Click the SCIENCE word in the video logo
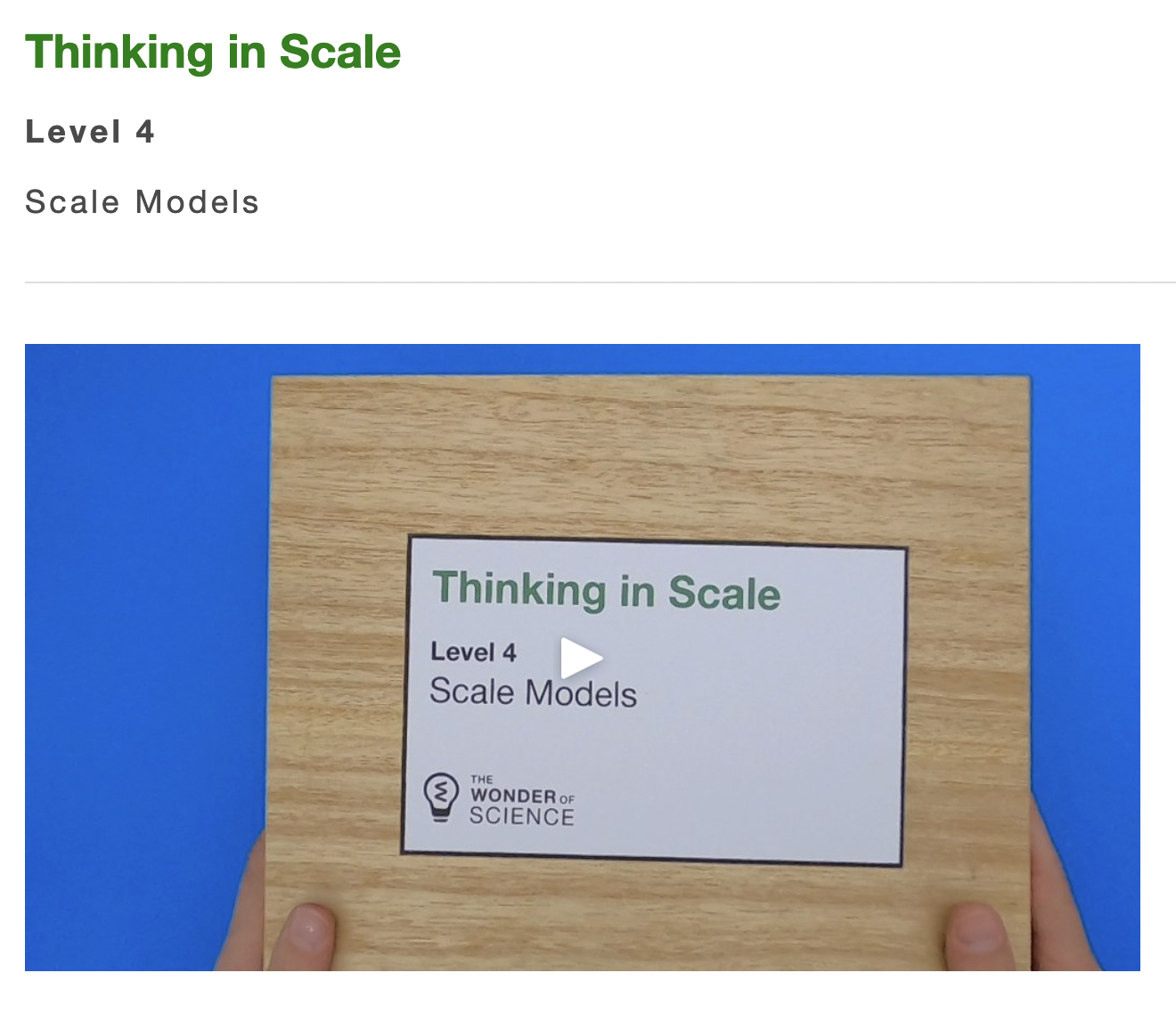 click(522, 816)
